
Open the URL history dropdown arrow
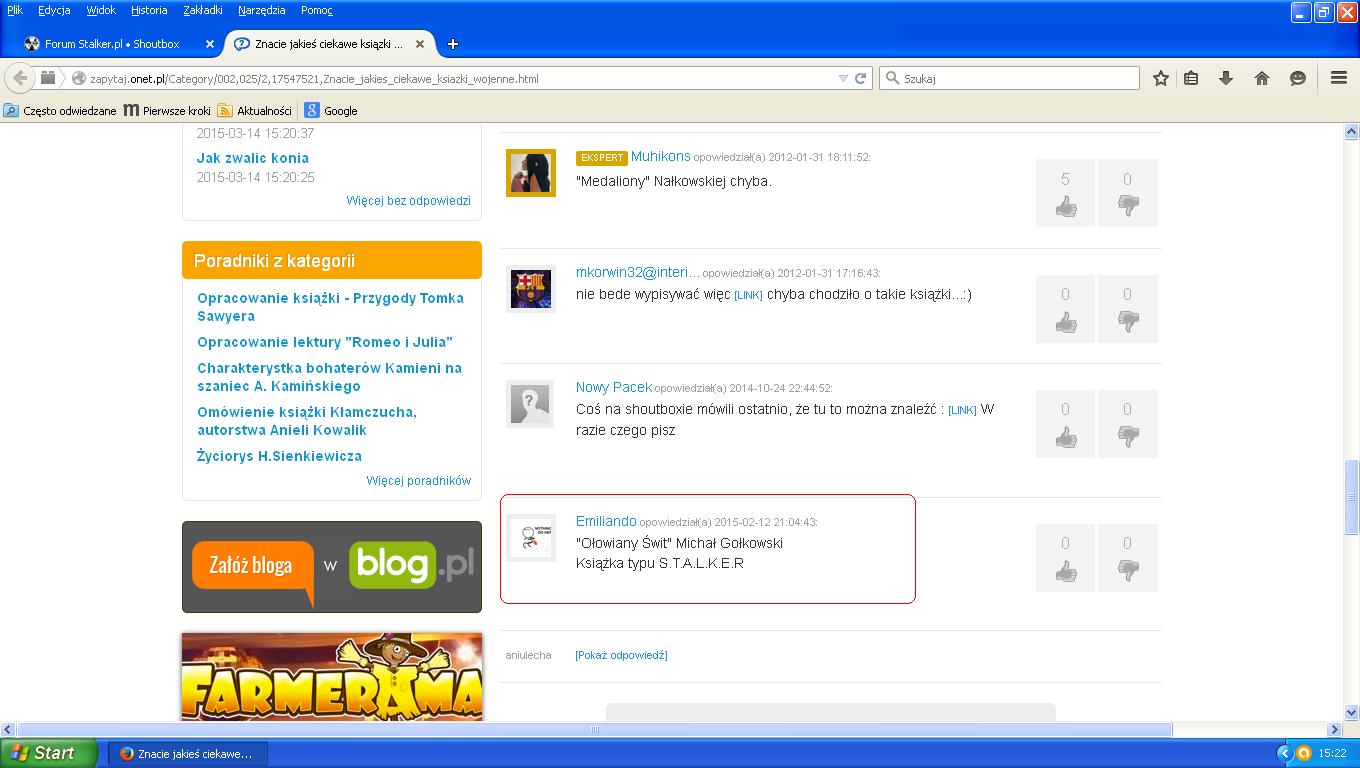[x=843, y=78]
